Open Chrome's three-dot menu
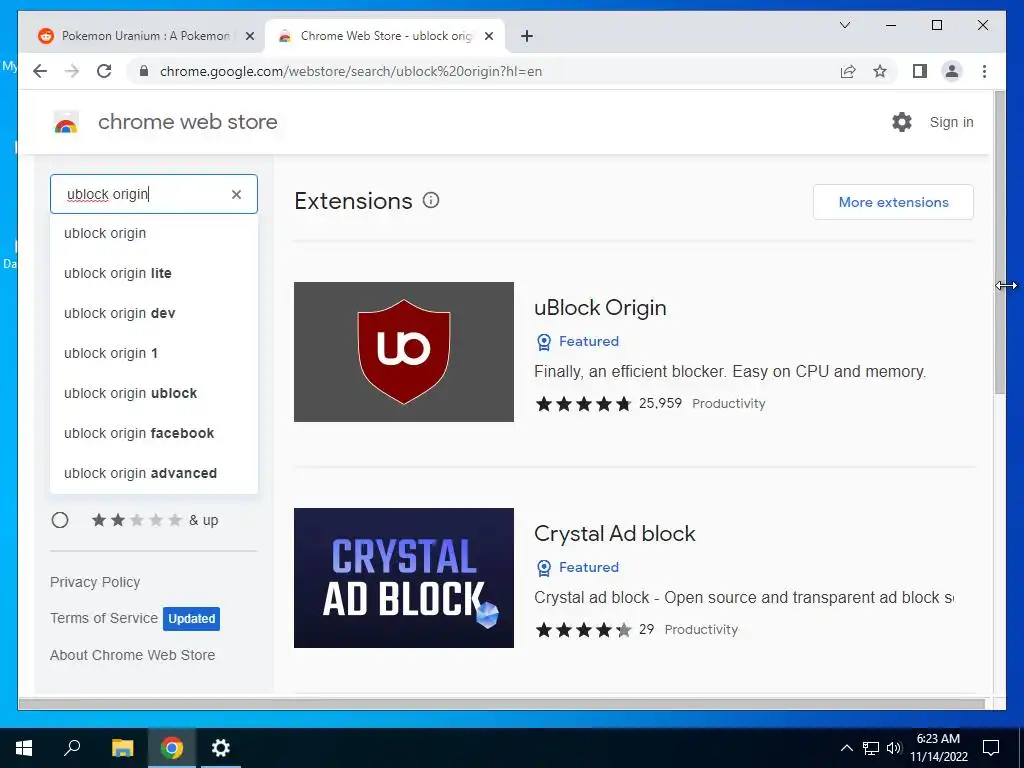Image resolution: width=1024 pixels, height=768 pixels. click(984, 71)
